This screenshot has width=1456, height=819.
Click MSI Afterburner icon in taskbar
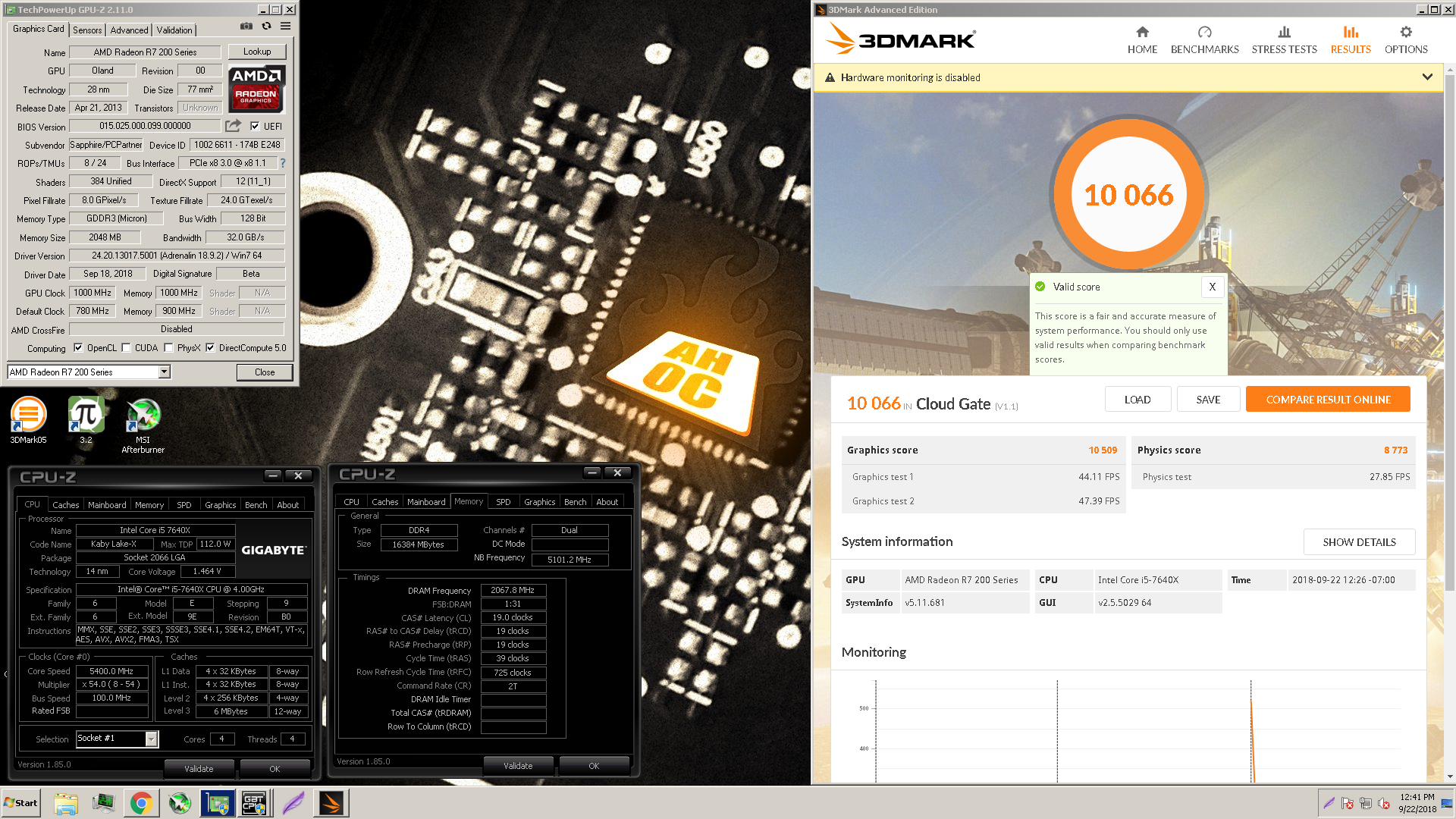click(180, 803)
